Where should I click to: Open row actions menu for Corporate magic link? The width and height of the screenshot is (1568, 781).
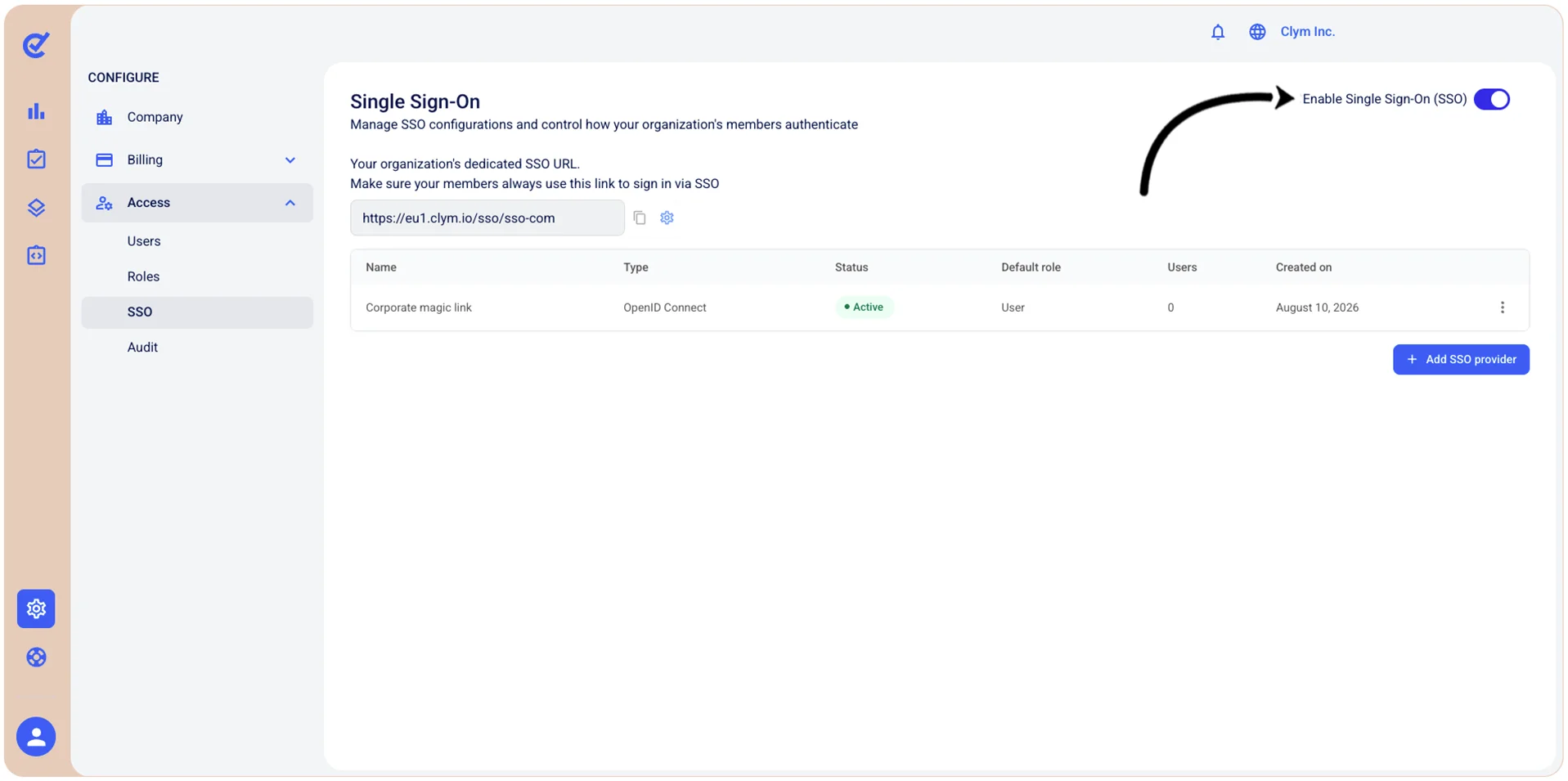[x=1502, y=307]
